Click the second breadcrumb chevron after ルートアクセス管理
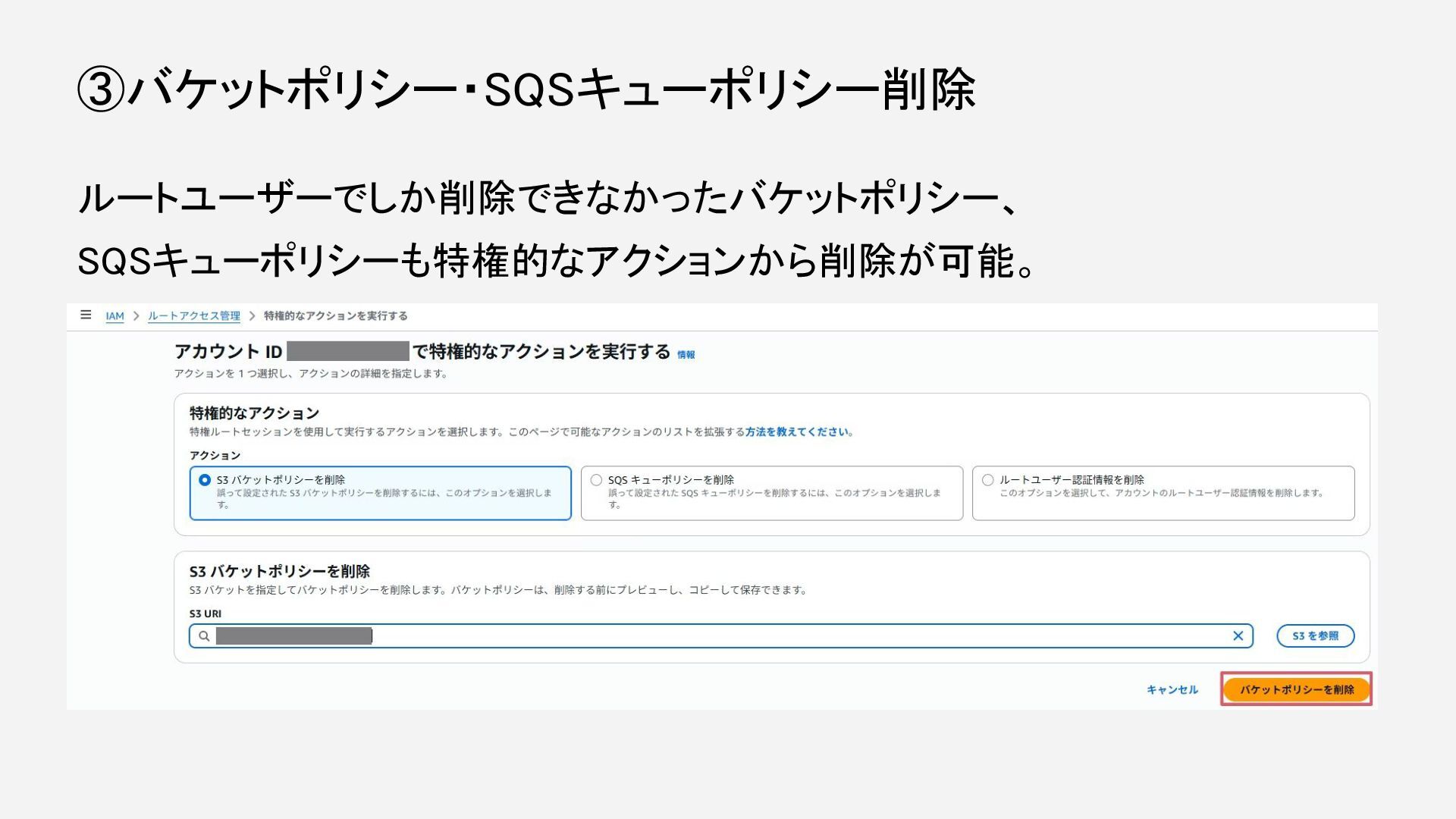 252,316
